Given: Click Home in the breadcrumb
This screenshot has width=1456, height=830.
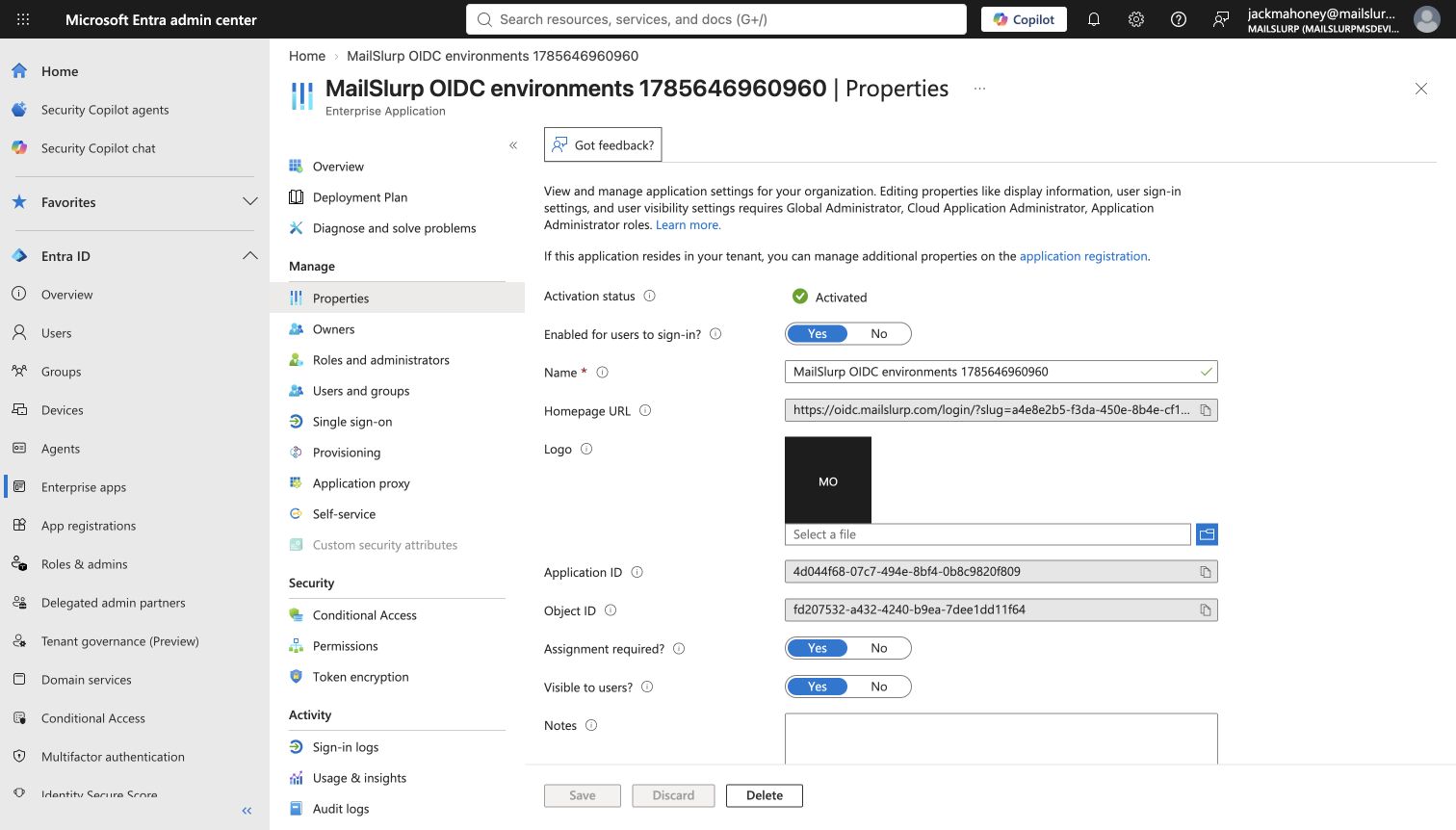Looking at the screenshot, I should click(x=307, y=56).
